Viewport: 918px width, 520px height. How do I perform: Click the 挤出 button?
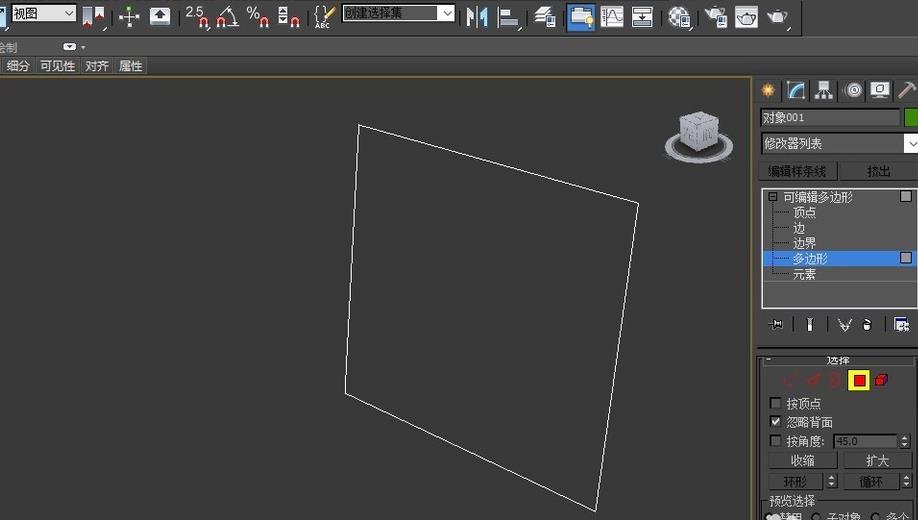coord(878,171)
